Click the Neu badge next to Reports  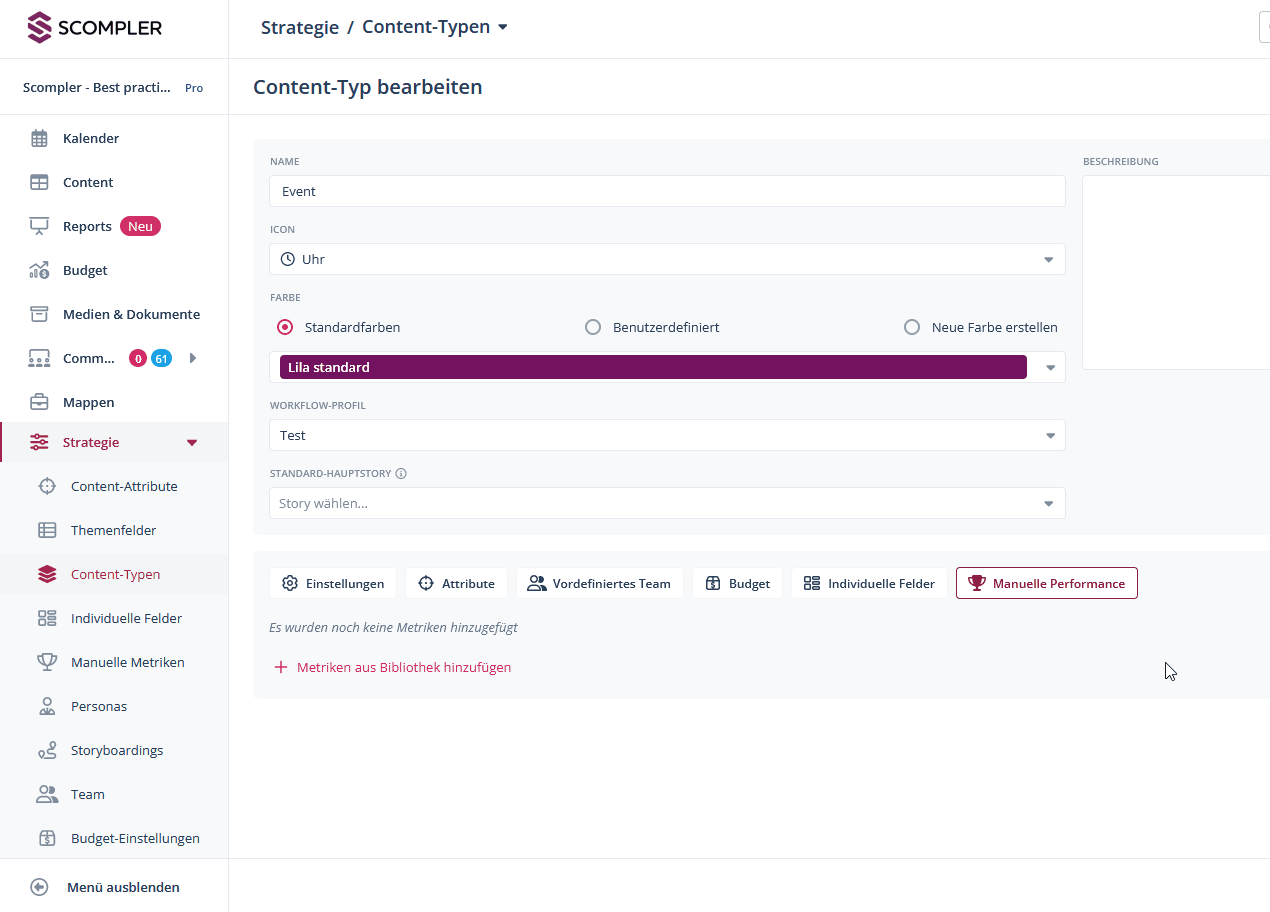point(140,226)
